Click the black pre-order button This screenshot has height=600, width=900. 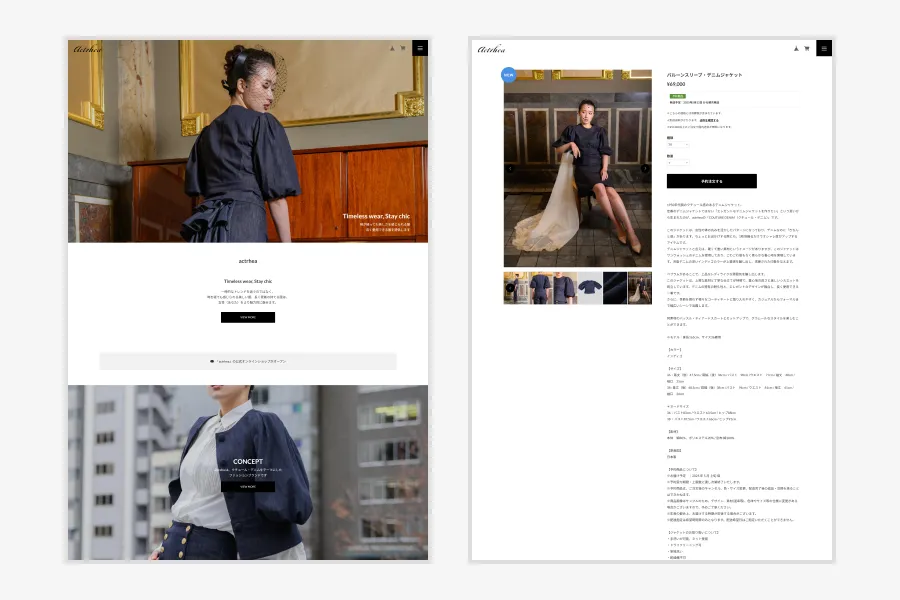tap(711, 181)
